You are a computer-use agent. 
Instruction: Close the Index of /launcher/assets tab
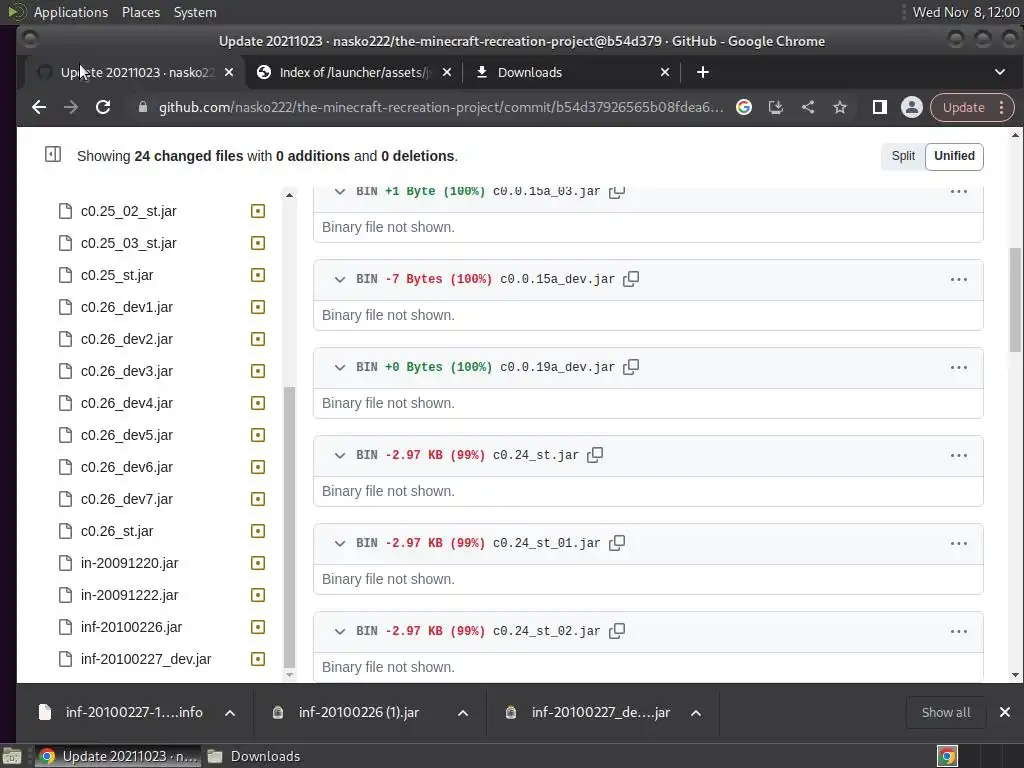447,72
